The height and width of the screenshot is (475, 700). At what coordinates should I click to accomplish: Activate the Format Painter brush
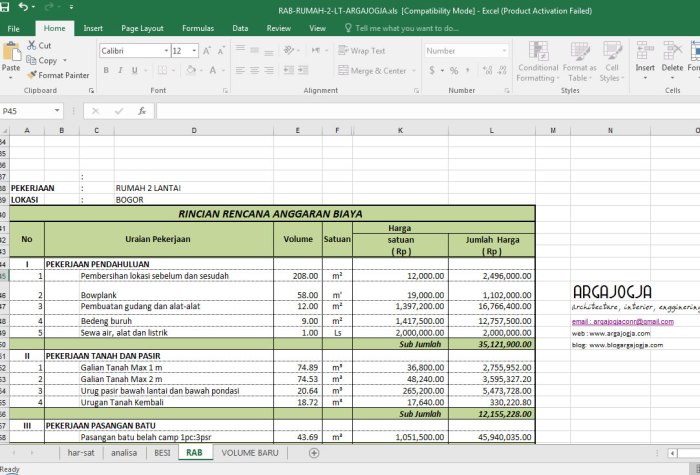58,75
